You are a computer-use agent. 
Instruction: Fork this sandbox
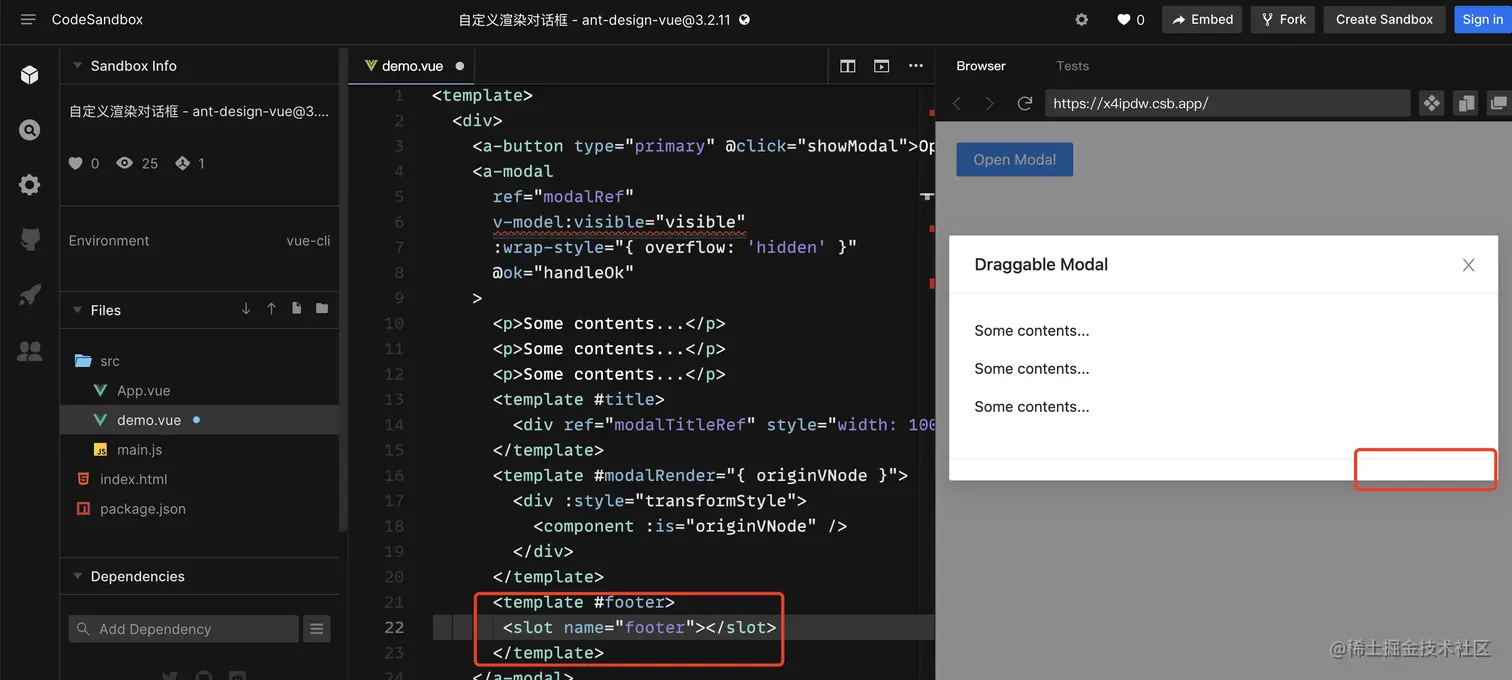[x=1283, y=19]
